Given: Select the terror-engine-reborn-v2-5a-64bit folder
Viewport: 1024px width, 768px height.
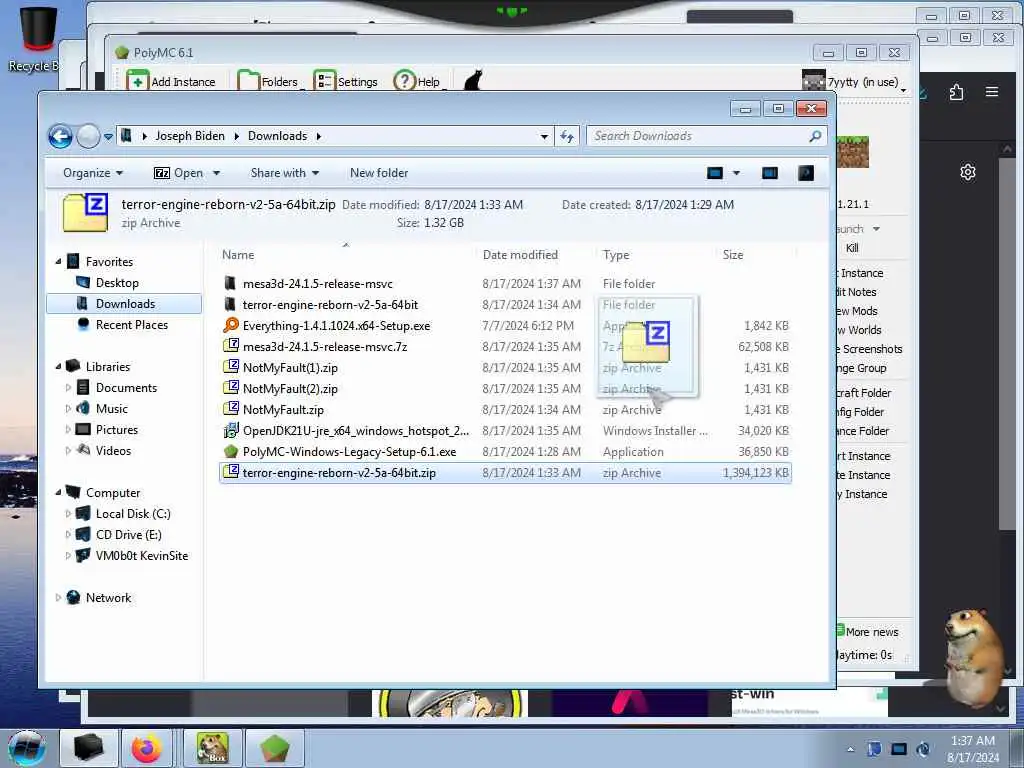Looking at the screenshot, I should coord(330,305).
